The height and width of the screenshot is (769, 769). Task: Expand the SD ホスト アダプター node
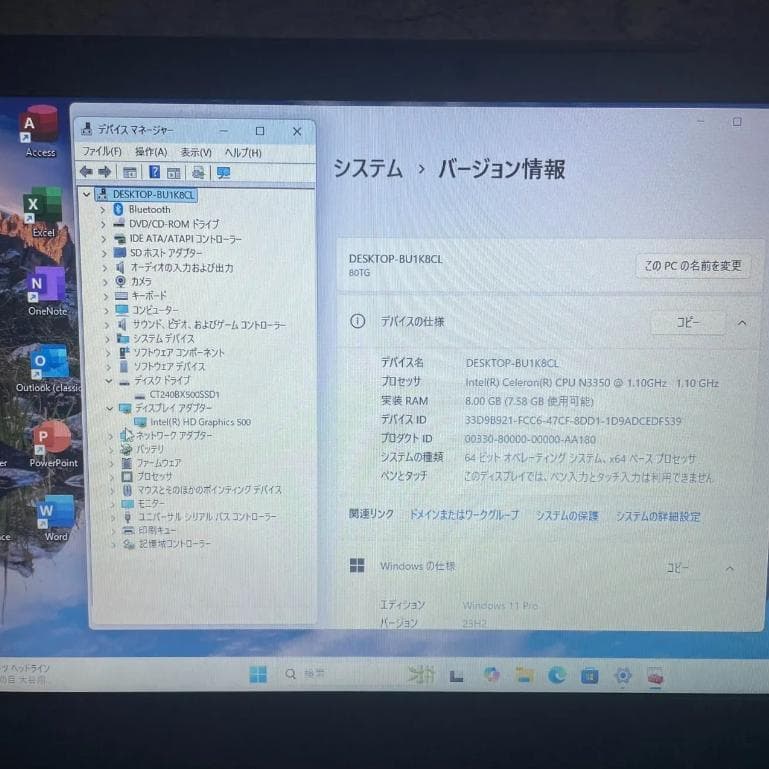click(x=104, y=253)
